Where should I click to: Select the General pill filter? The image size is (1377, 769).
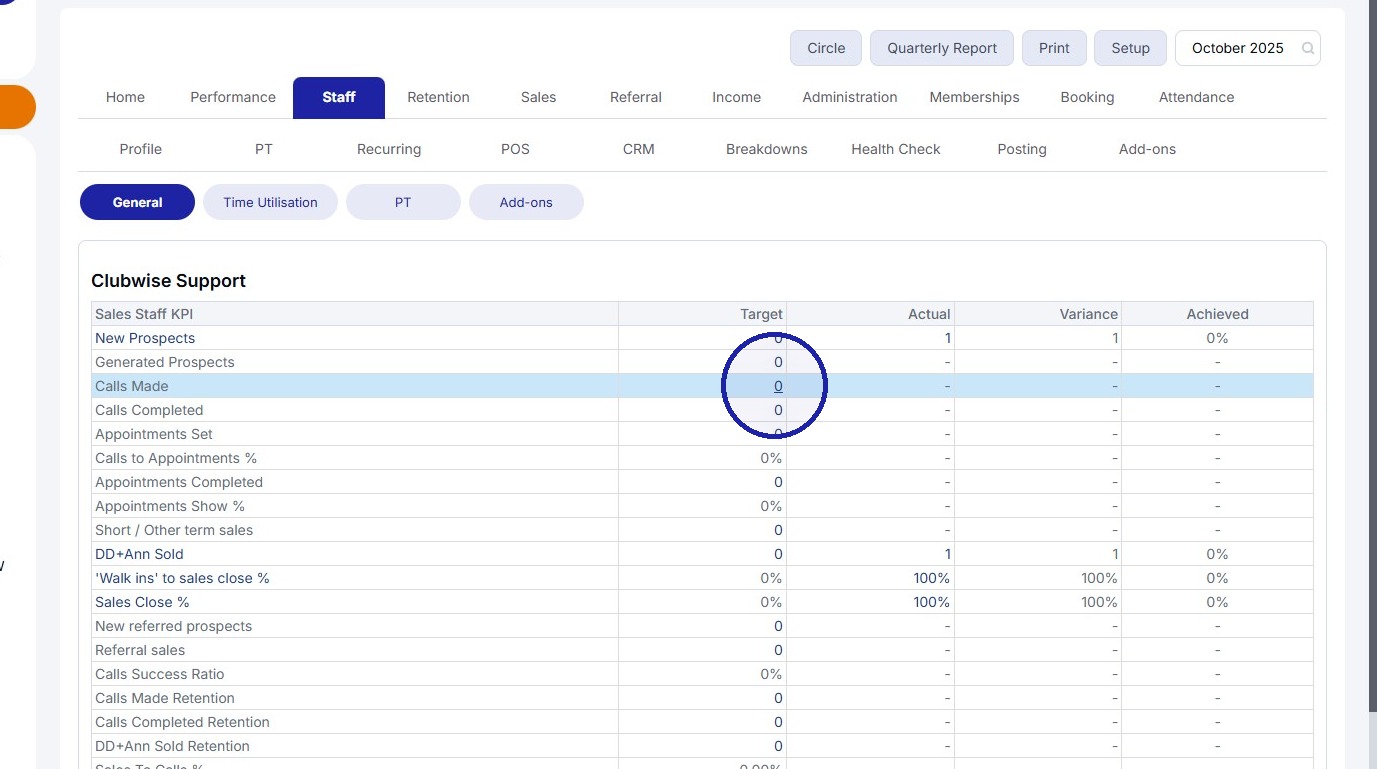(137, 202)
